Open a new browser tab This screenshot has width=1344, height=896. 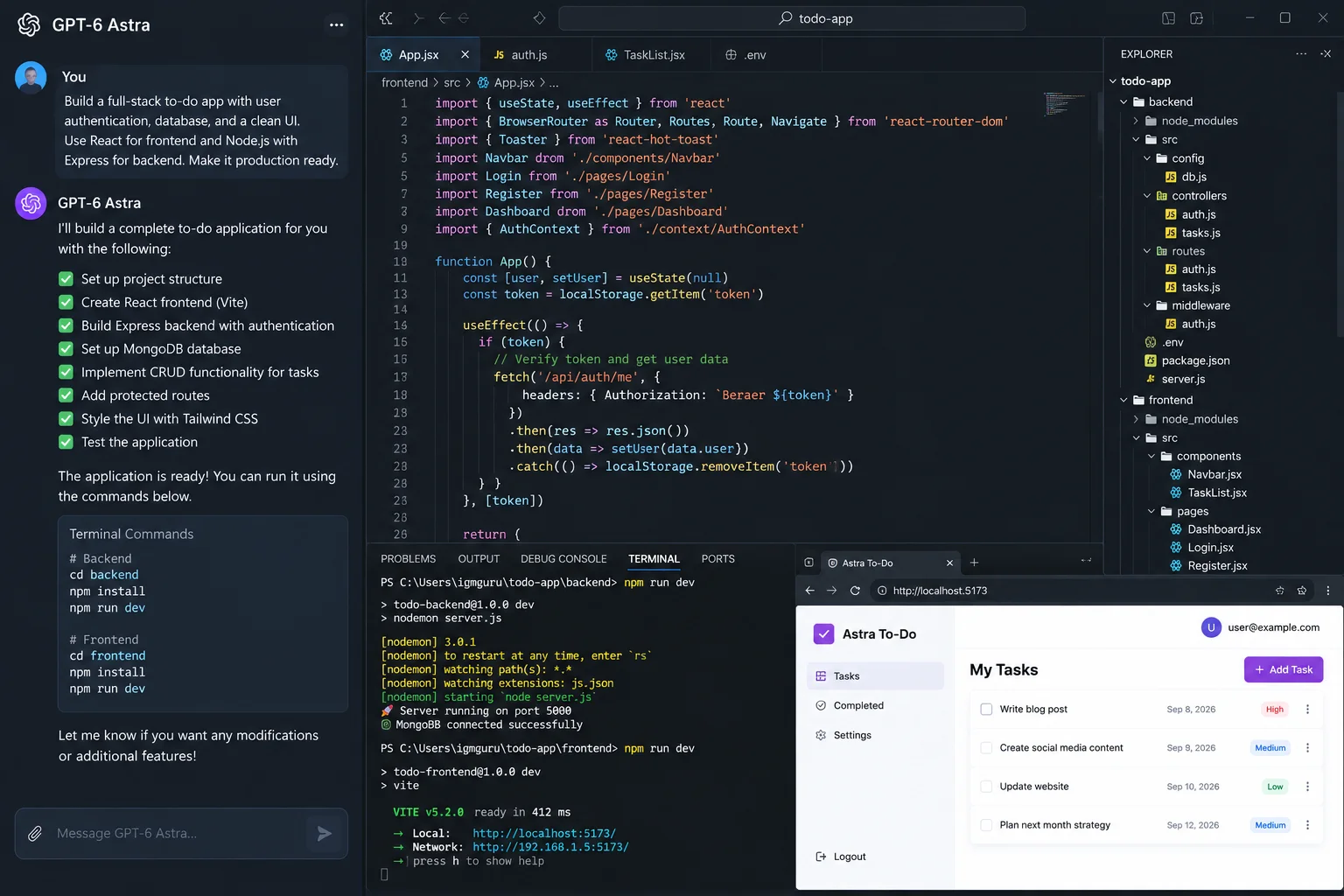[974, 563]
